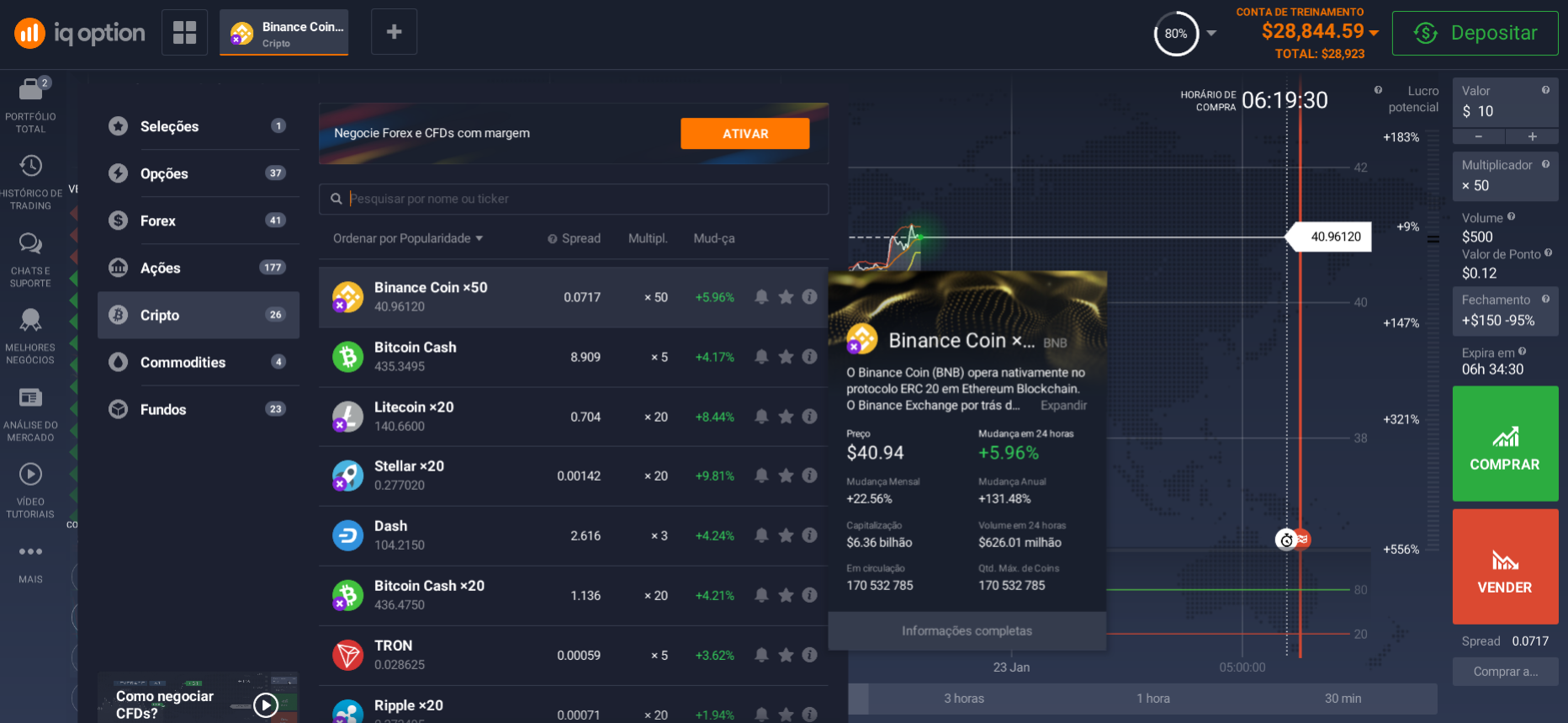Increase Valor with plus button
This screenshot has width=1568, height=723.
click(1532, 136)
